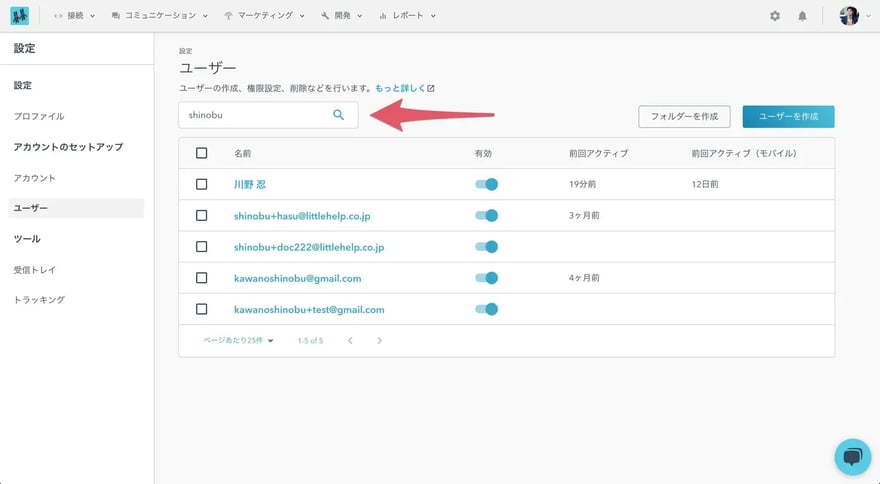Open user profile avatar menu
This screenshot has width=880, height=484.
849,16
